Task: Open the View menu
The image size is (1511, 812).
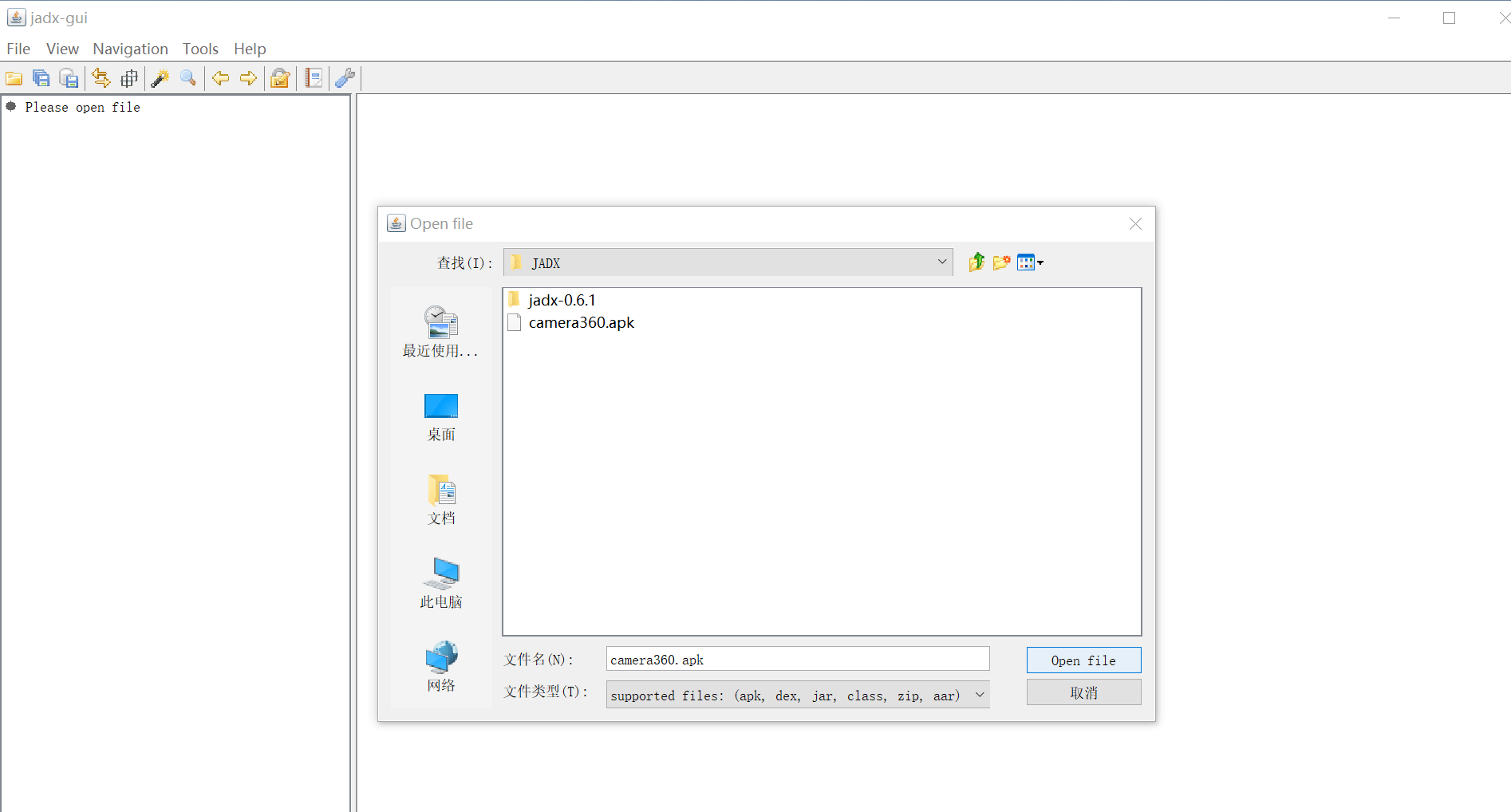Action: (62, 49)
